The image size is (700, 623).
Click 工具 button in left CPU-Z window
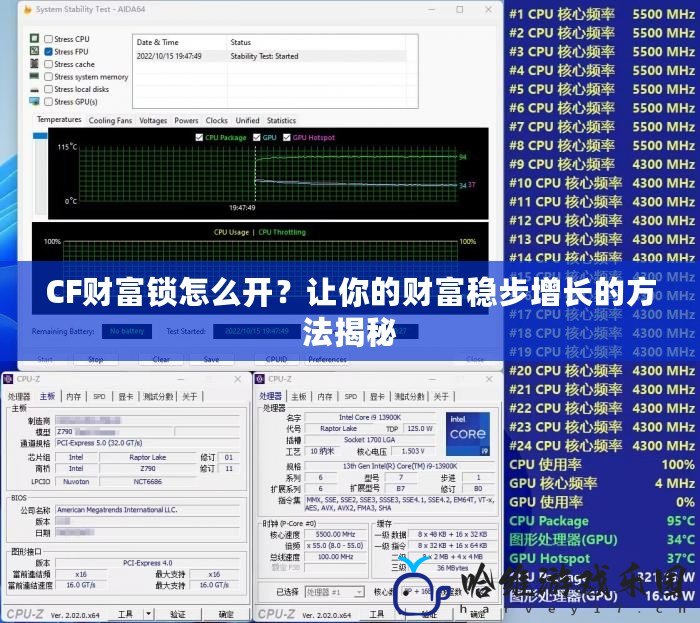click(125, 614)
